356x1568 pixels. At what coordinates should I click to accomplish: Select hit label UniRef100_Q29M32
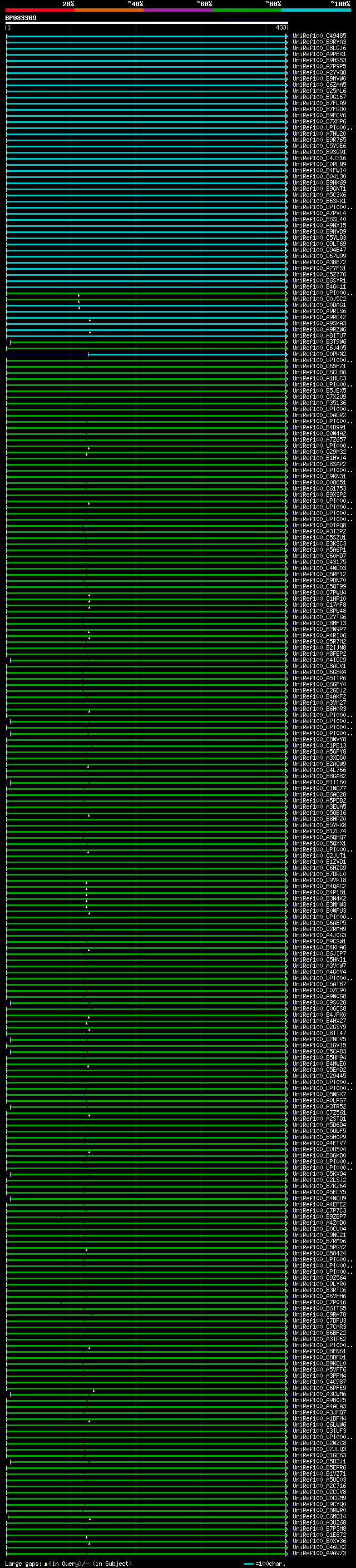[x=319, y=452]
